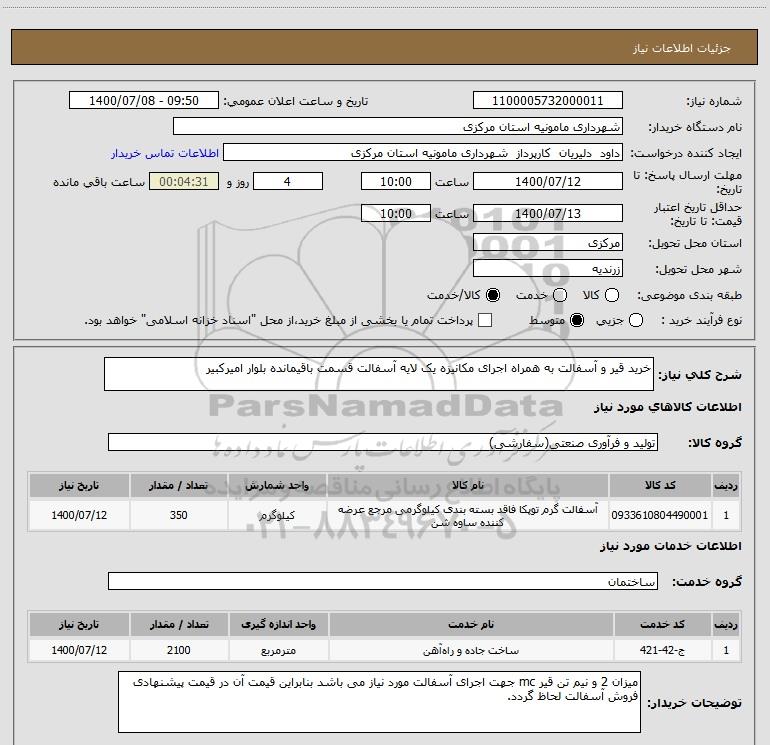
Task: Select the کالا radio button
Action: [x=612, y=296]
